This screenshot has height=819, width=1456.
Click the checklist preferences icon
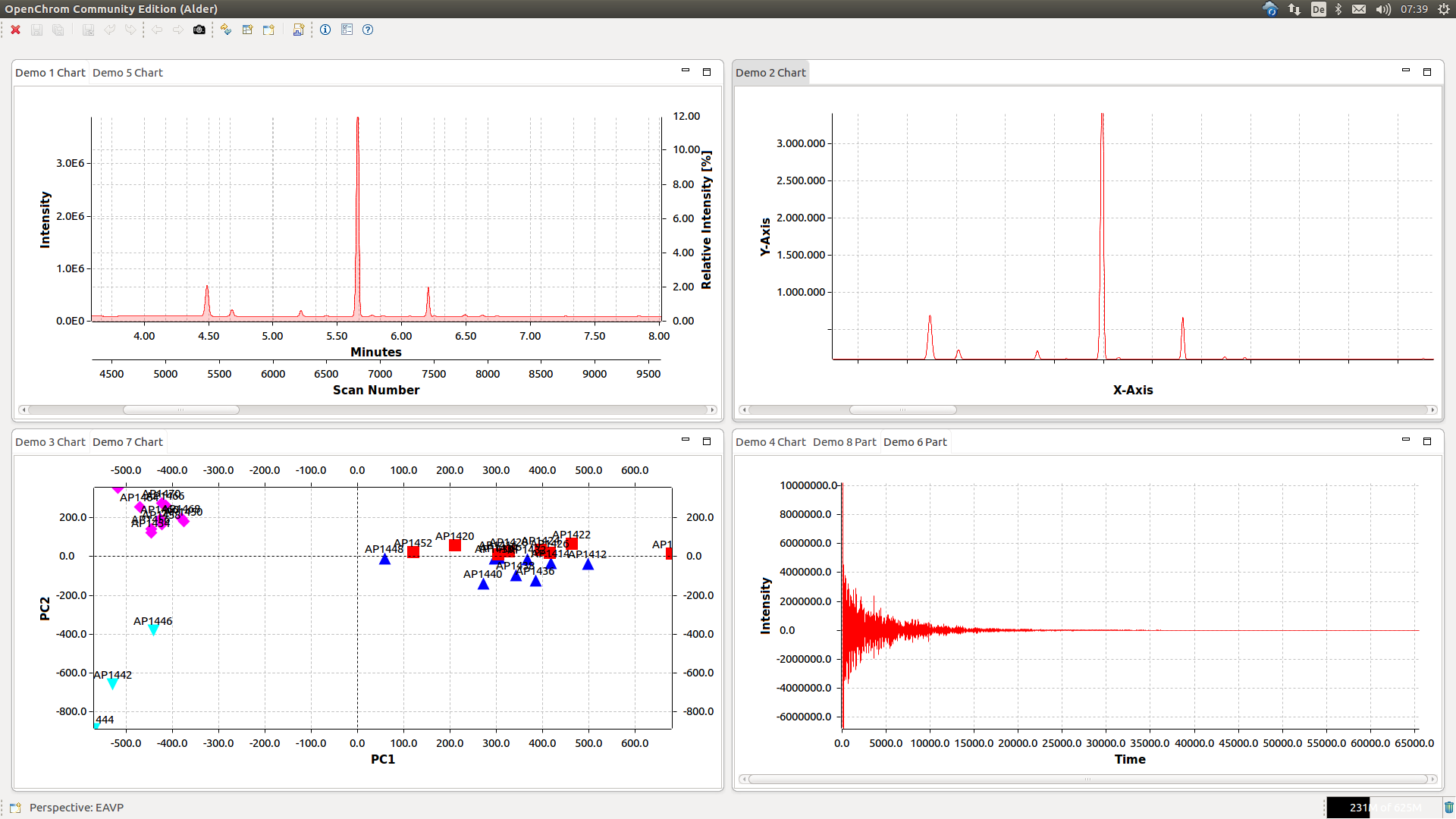coord(347,30)
